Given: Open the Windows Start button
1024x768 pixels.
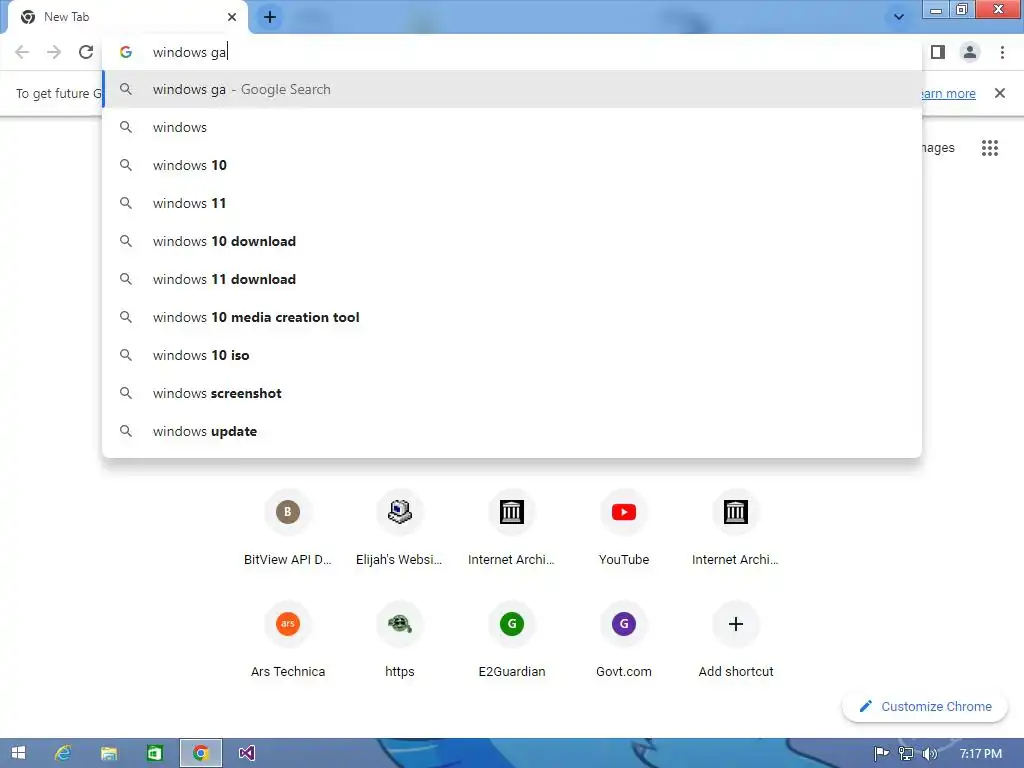Looking at the screenshot, I should [x=18, y=753].
